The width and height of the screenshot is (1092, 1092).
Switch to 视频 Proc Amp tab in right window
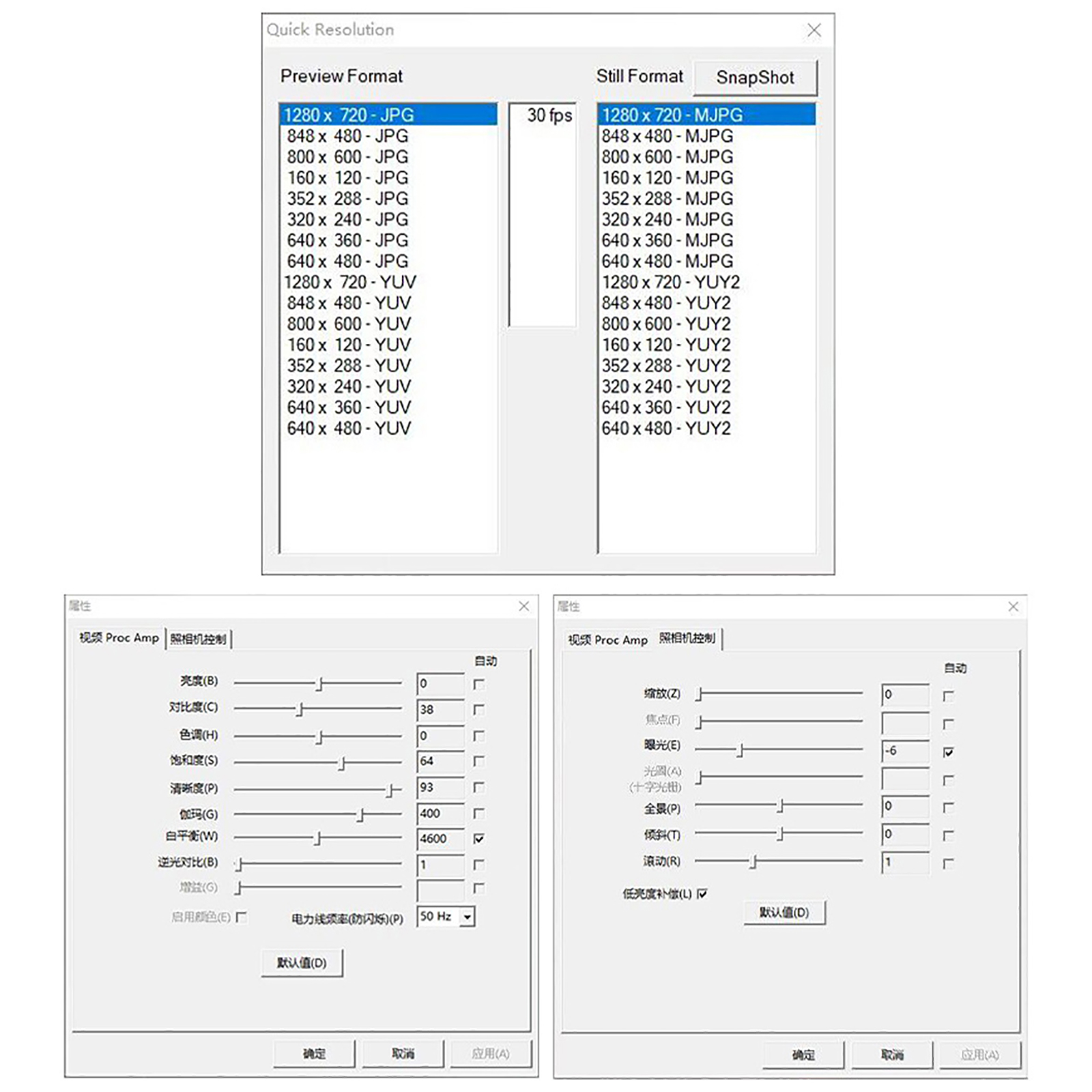pyautogui.click(x=607, y=640)
